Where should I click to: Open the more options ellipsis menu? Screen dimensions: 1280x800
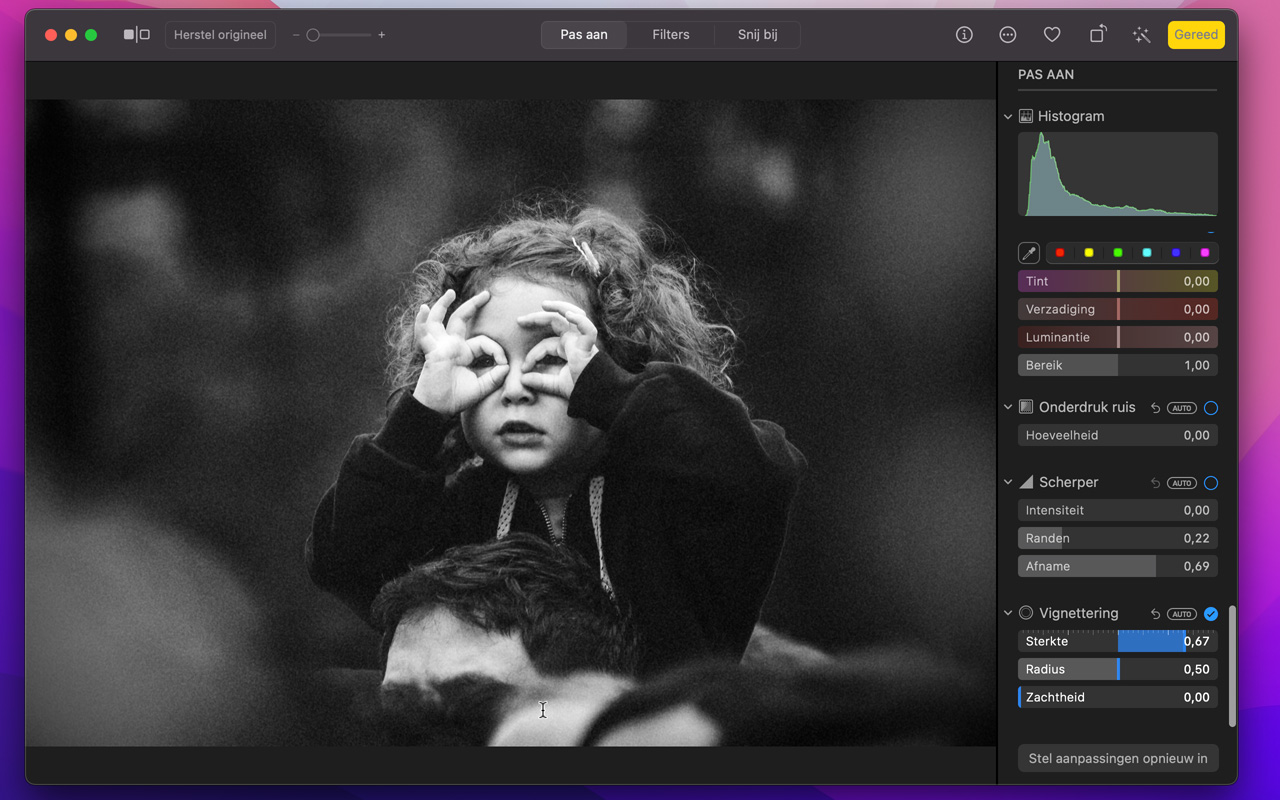tap(1008, 35)
